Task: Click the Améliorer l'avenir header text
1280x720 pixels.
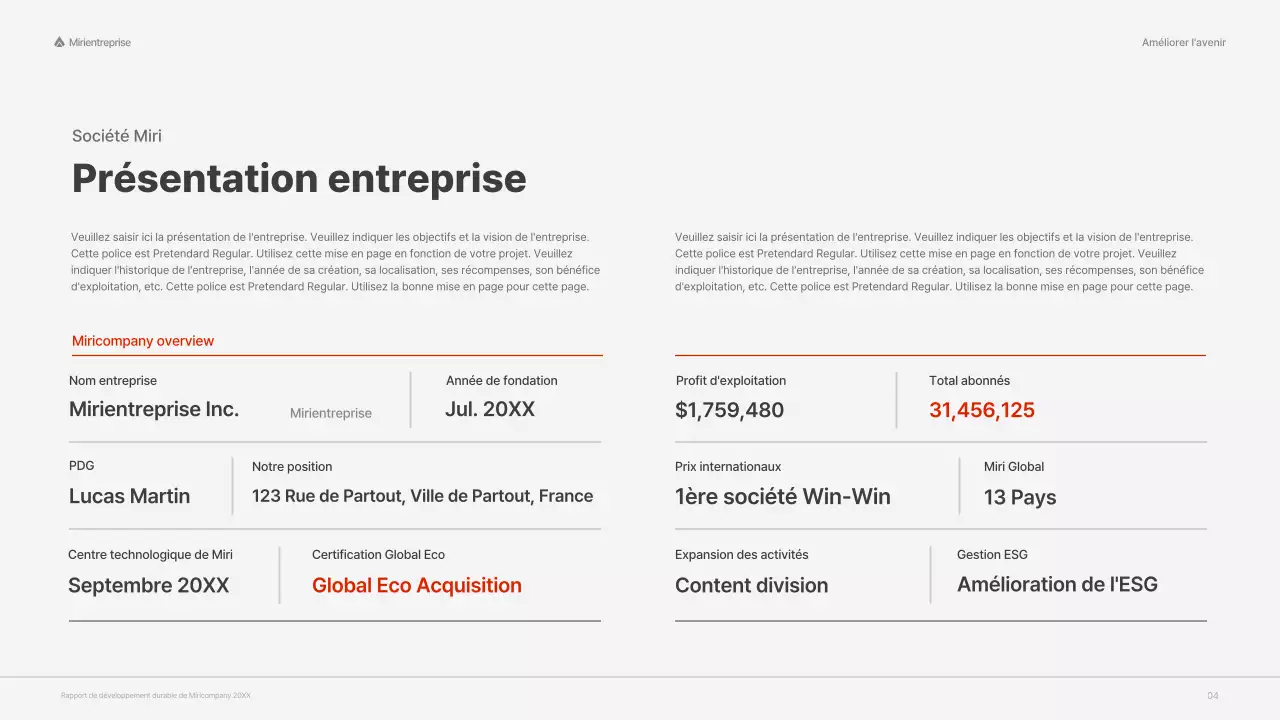Action: pyautogui.click(x=1183, y=43)
